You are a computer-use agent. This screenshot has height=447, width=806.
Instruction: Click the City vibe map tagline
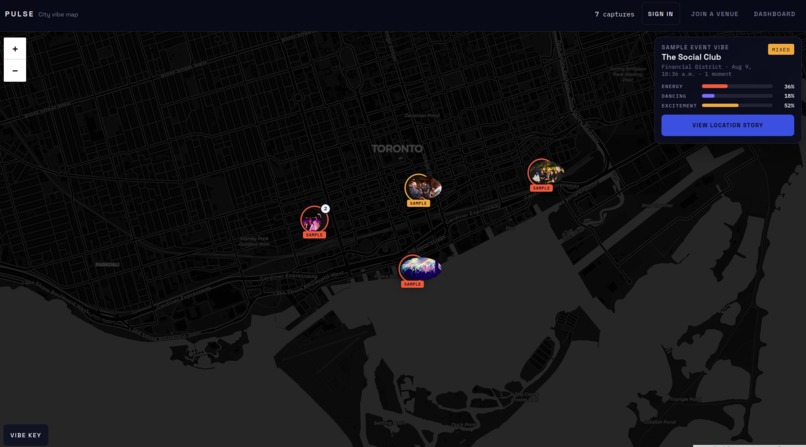(58, 14)
